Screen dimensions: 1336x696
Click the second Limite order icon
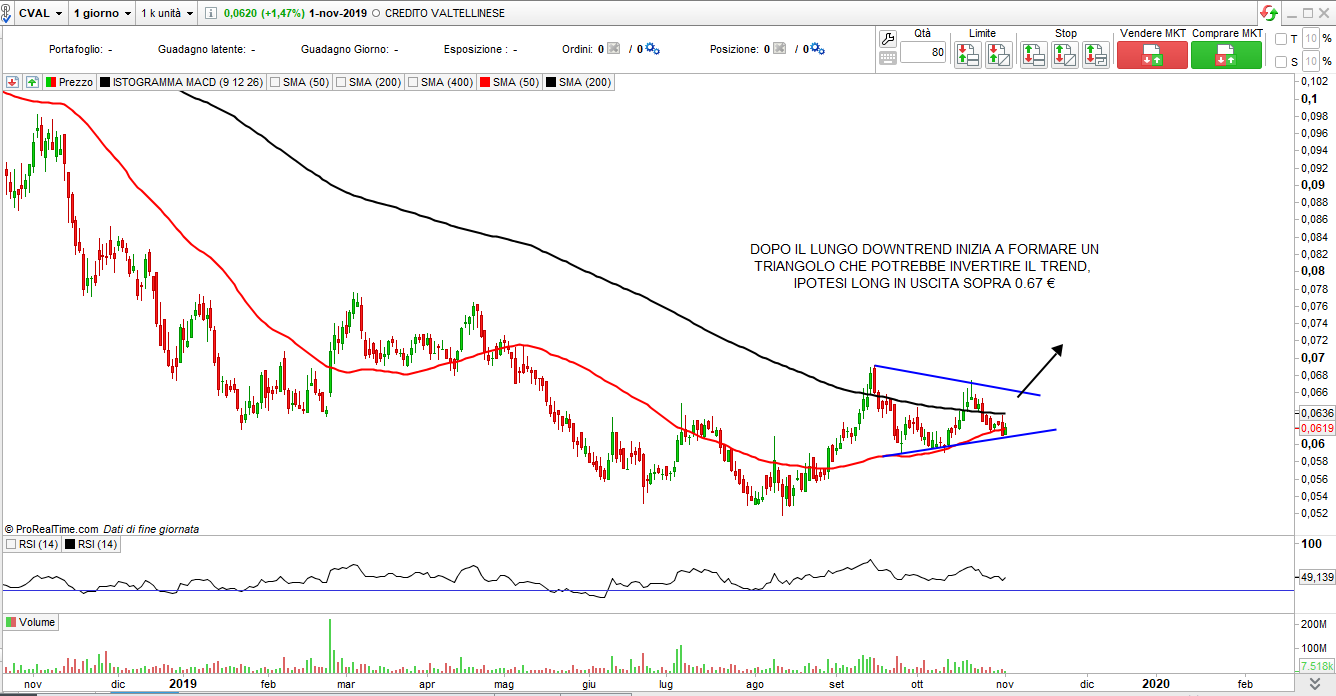point(998,55)
